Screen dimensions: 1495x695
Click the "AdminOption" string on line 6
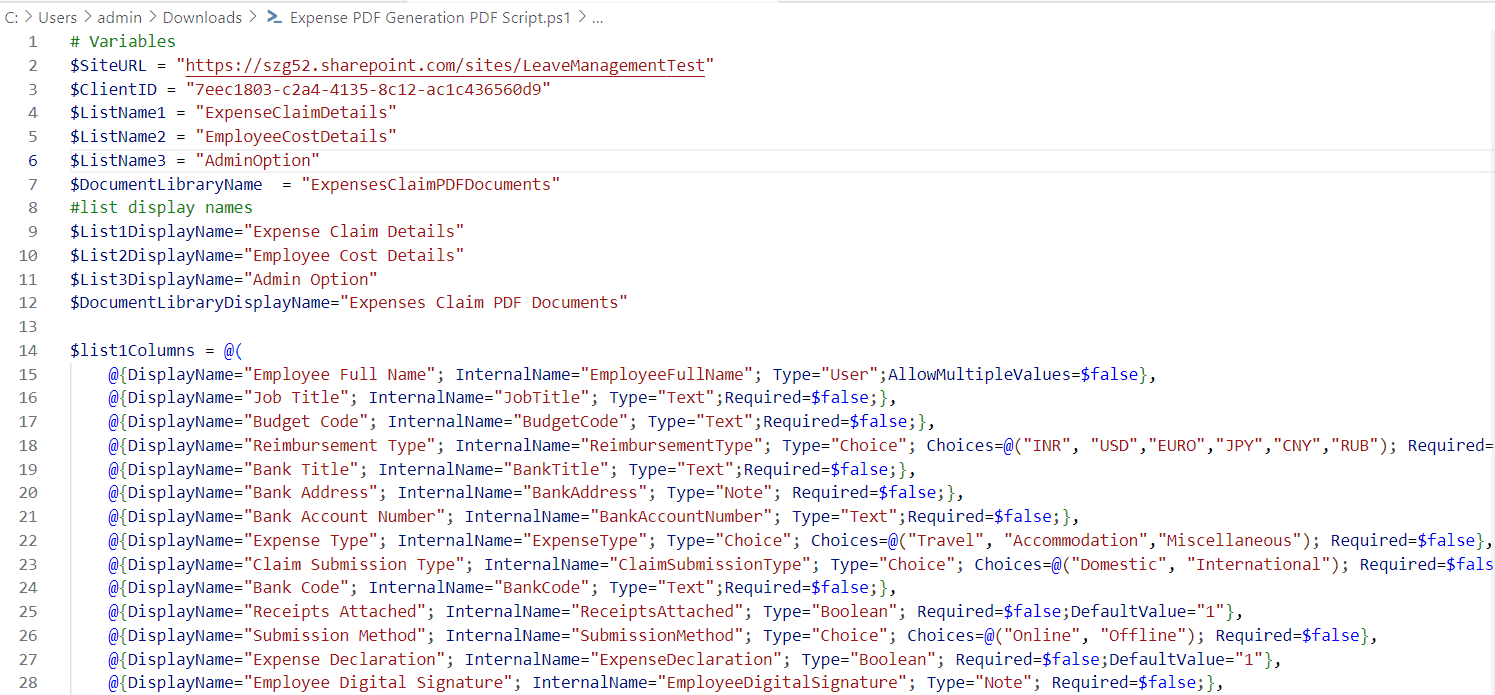(x=258, y=160)
